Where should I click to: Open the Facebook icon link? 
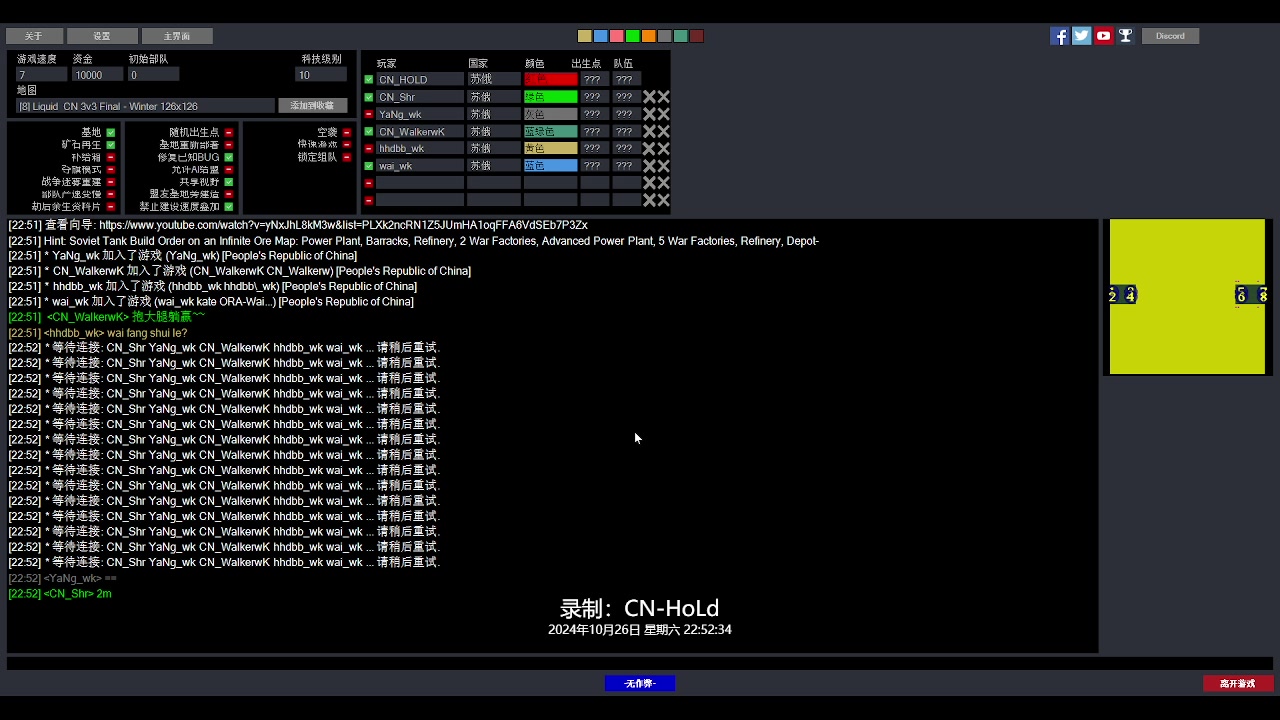pos(1059,36)
